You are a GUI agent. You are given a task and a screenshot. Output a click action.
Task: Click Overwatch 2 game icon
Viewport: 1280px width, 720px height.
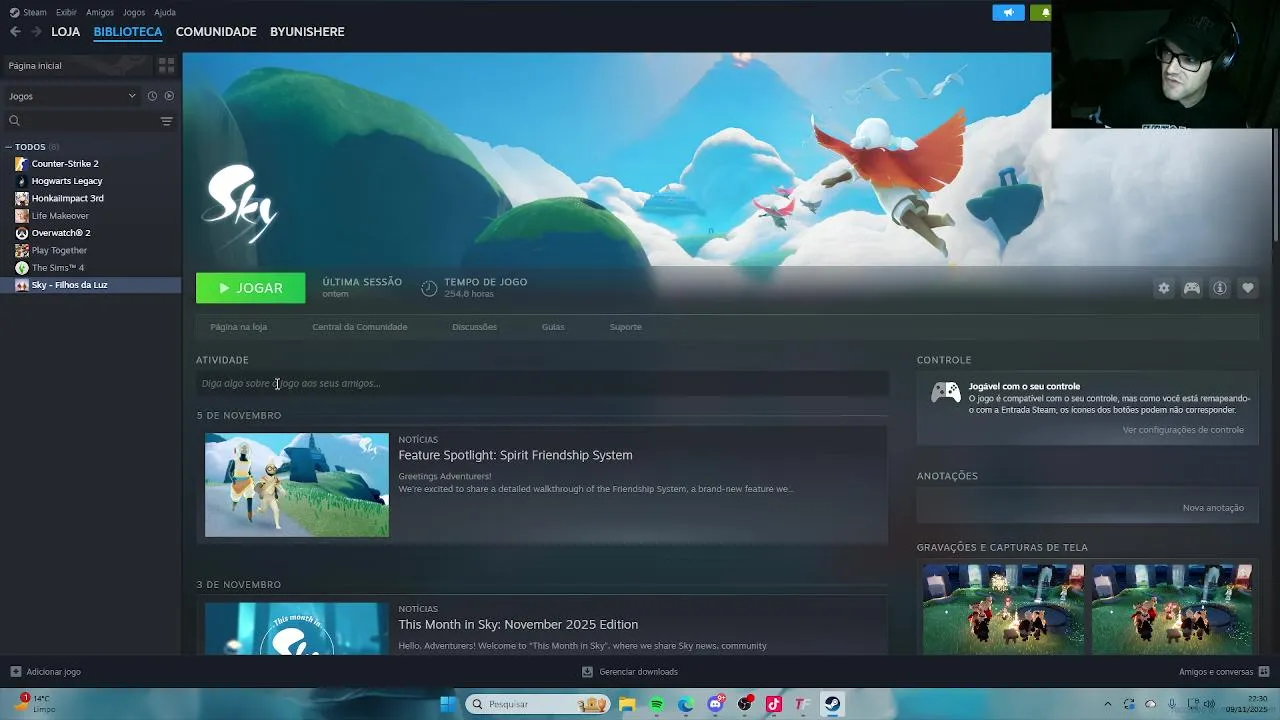coord(22,233)
